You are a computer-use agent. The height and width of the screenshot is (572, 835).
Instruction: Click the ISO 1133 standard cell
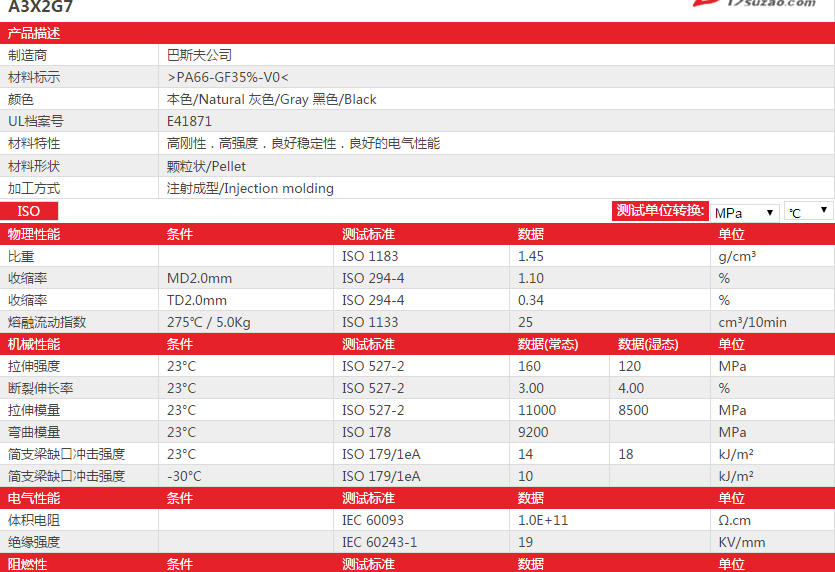pos(370,322)
